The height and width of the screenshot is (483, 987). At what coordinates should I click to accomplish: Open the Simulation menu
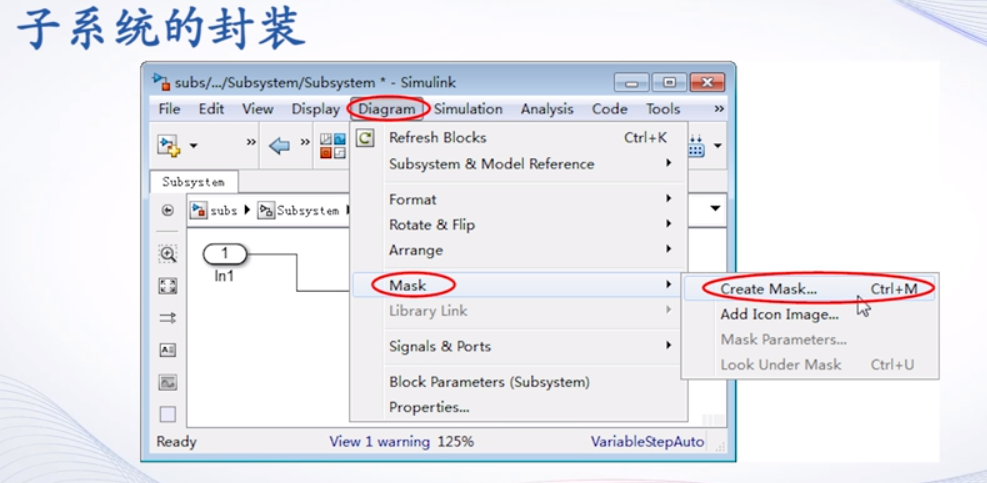468,109
